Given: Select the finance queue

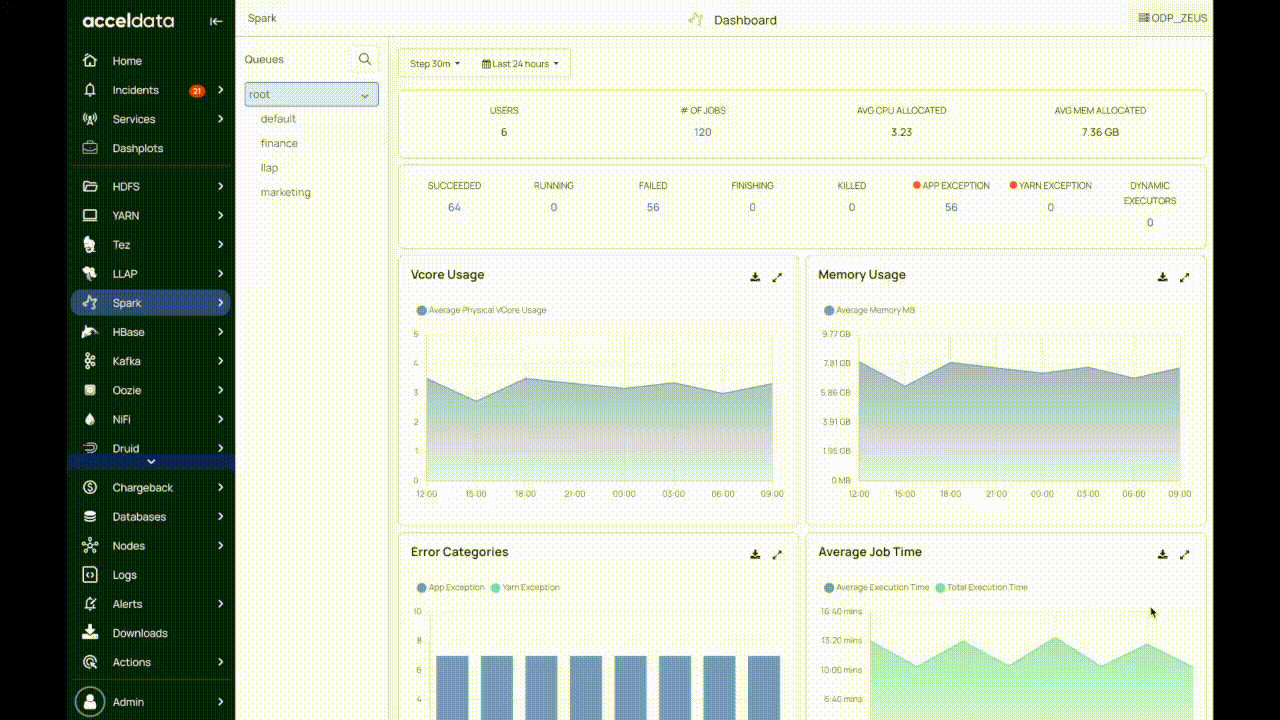Looking at the screenshot, I should pyautogui.click(x=279, y=143).
